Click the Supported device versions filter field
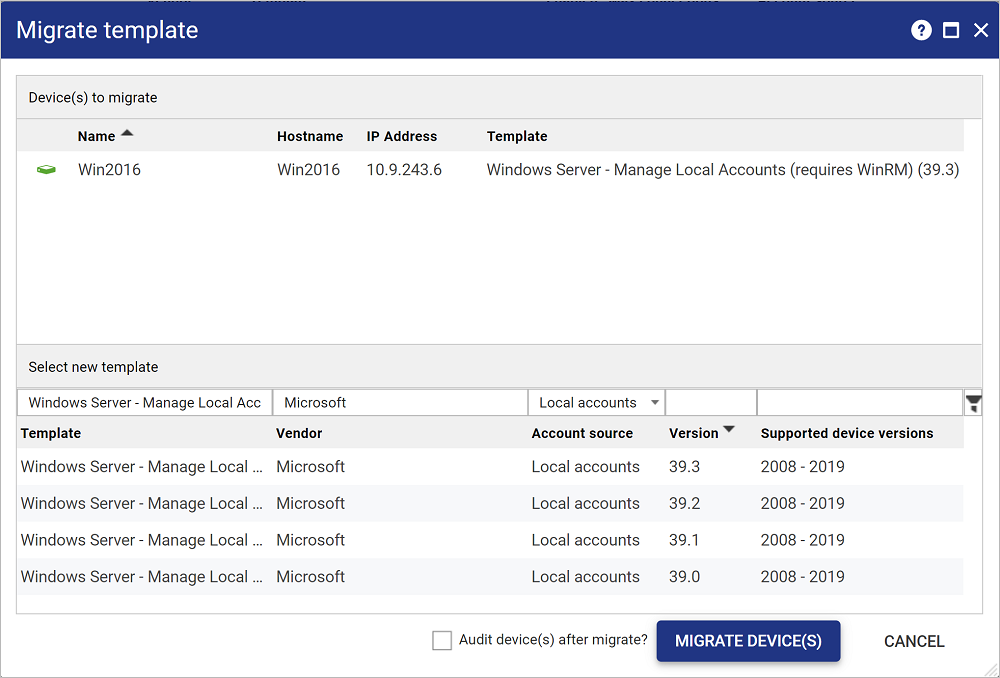 pyautogui.click(x=859, y=403)
